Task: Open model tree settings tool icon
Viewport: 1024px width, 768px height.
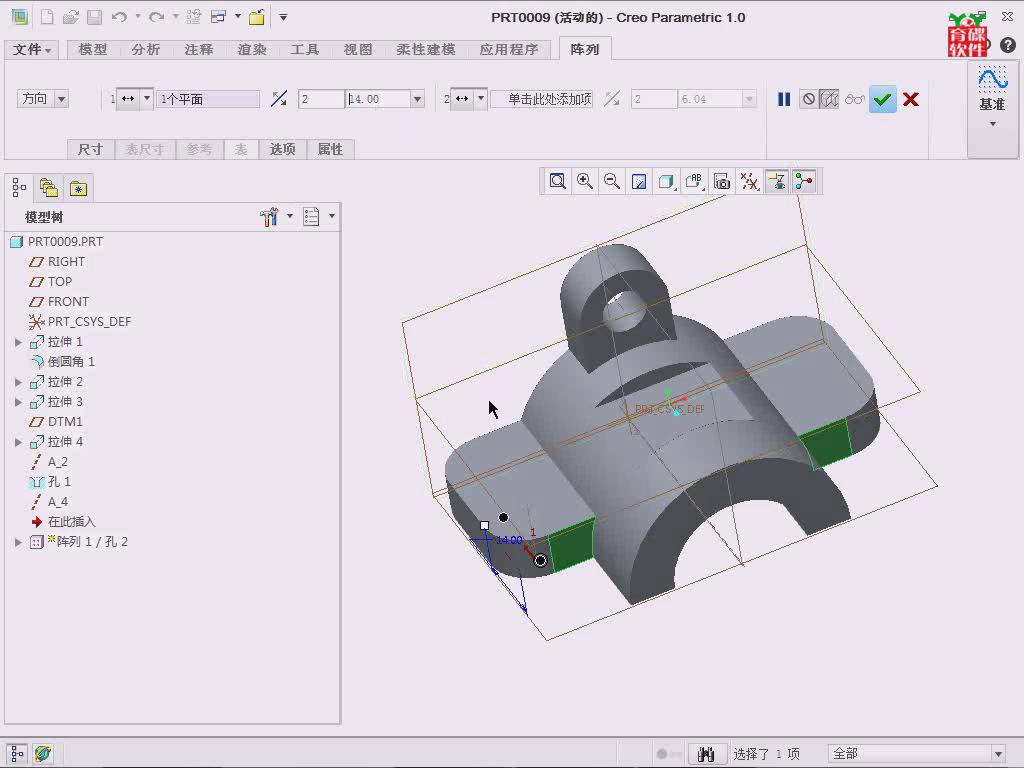Action: (270, 217)
